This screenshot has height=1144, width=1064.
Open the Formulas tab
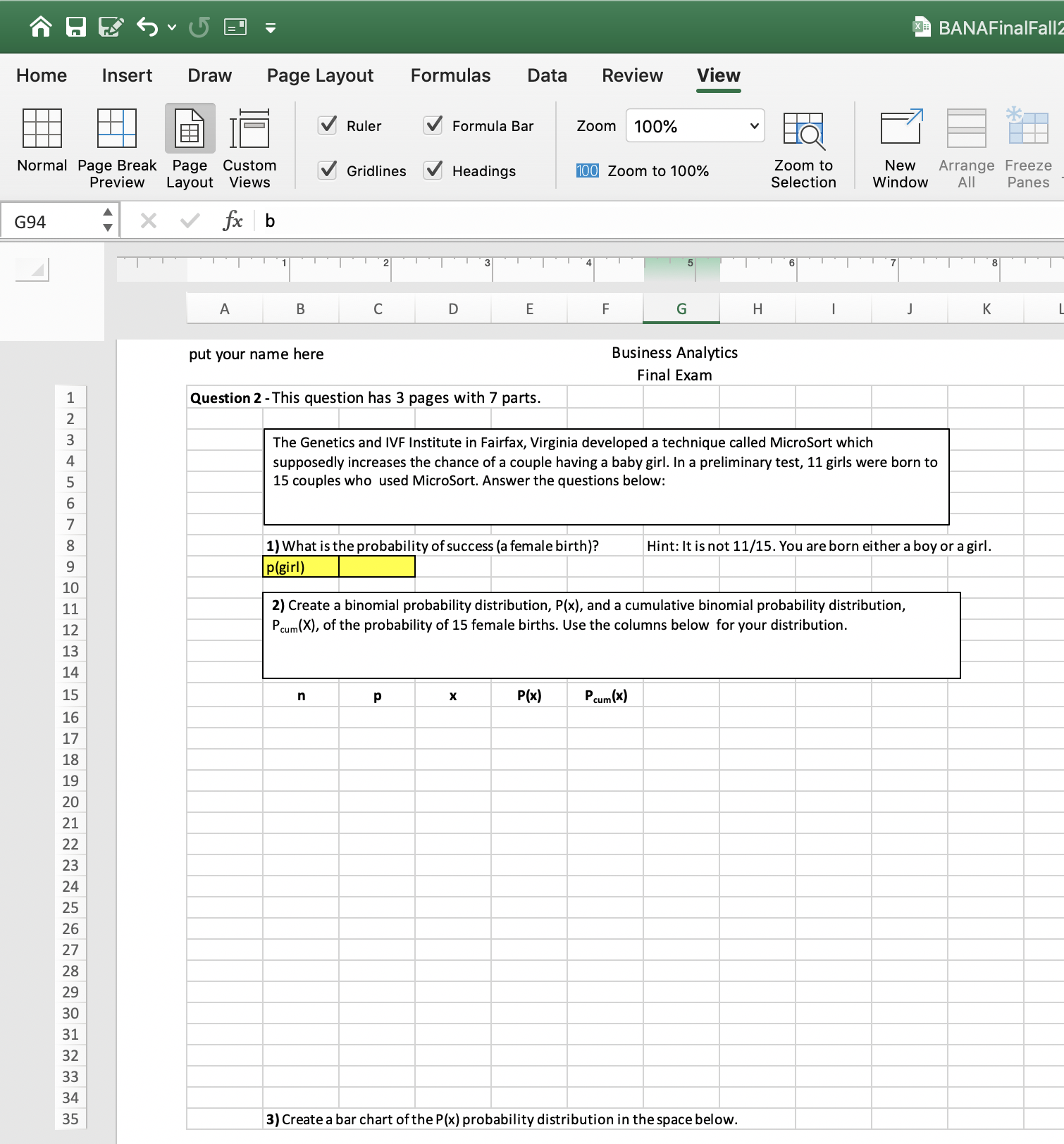pyautogui.click(x=450, y=75)
